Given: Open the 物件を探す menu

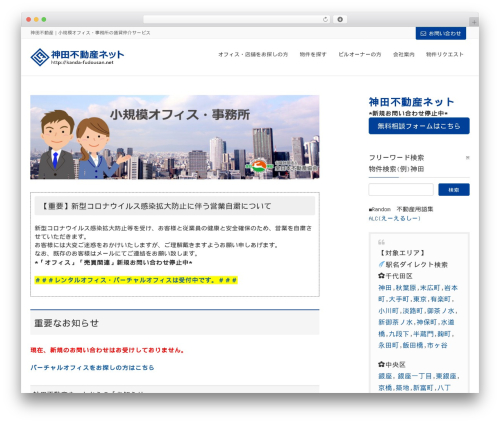Looking at the screenshot, I should click(x=313, y=54).
